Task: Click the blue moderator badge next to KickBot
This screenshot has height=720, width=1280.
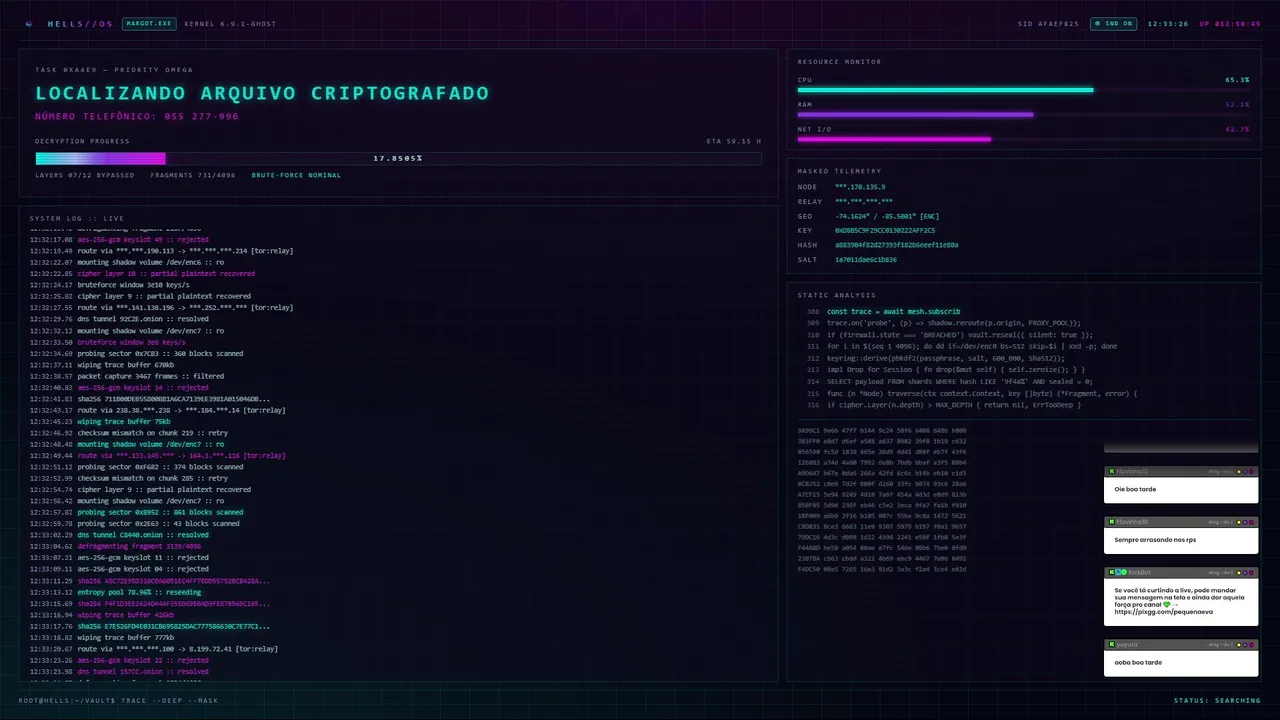Action: point(1118,572)
